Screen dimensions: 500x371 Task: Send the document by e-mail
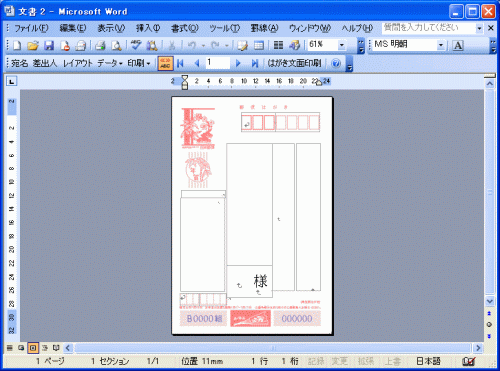tap(80, 45)
